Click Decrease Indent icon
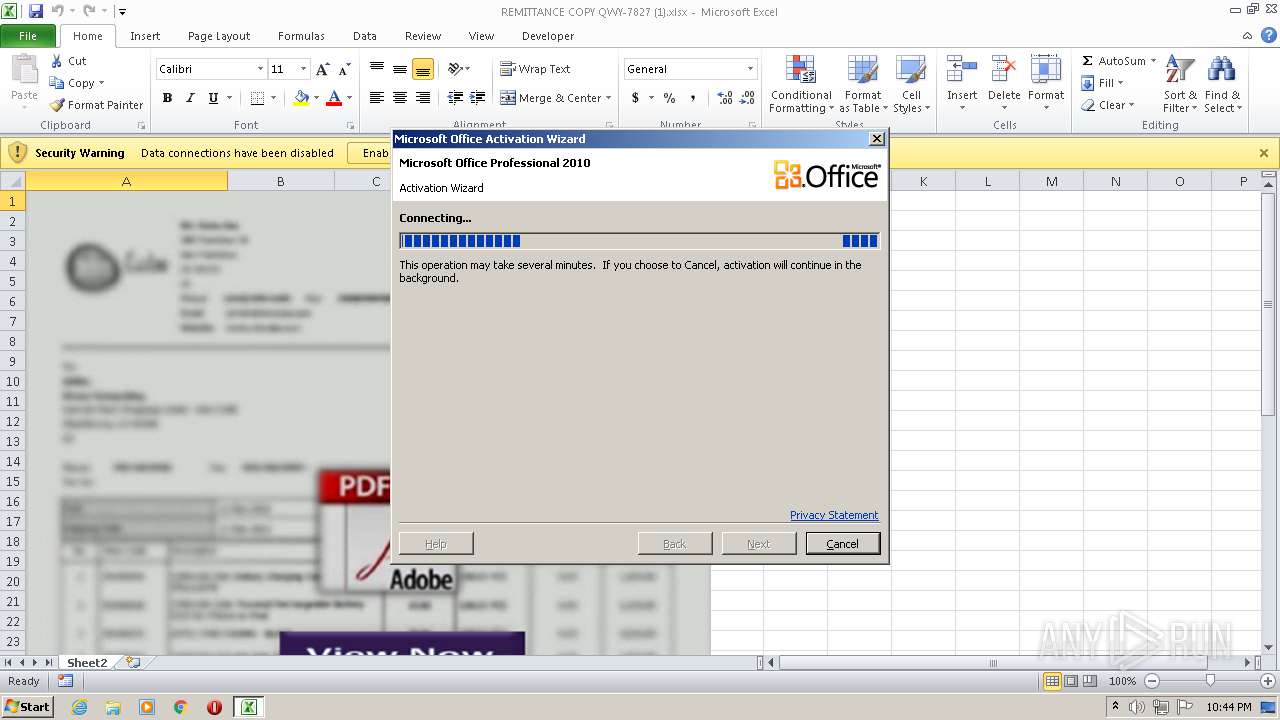The image size is (1280, 720). [455, 98]
